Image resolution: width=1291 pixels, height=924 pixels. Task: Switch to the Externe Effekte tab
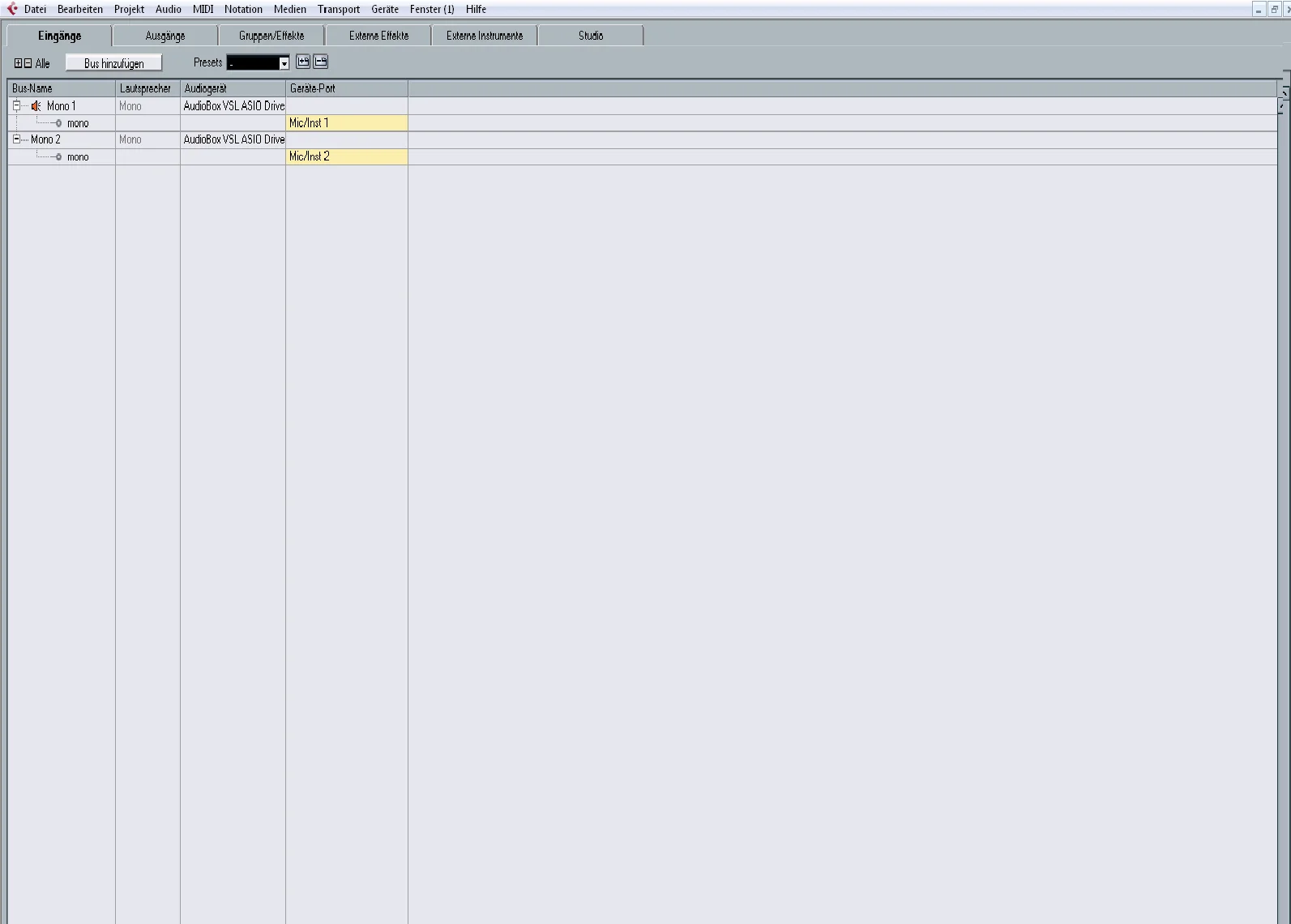[x=378, y=36]
